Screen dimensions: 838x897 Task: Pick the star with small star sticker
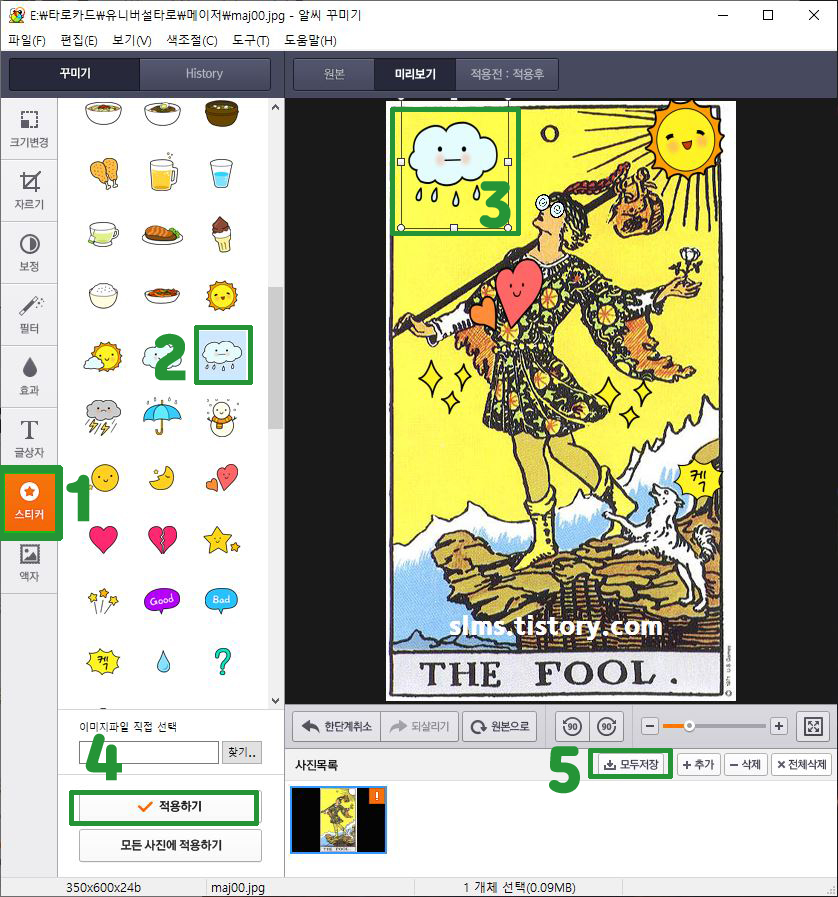(221, 539)
